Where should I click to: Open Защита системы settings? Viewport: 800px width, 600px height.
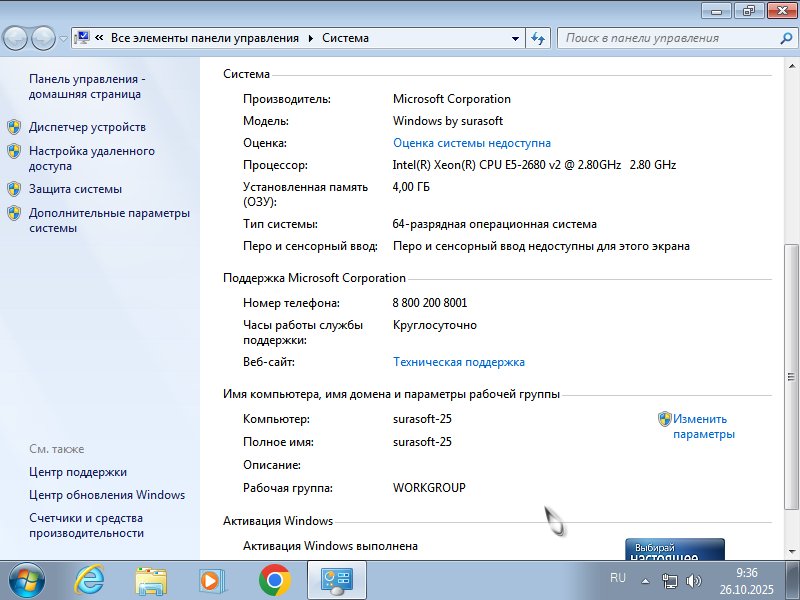tap(75, 189)
